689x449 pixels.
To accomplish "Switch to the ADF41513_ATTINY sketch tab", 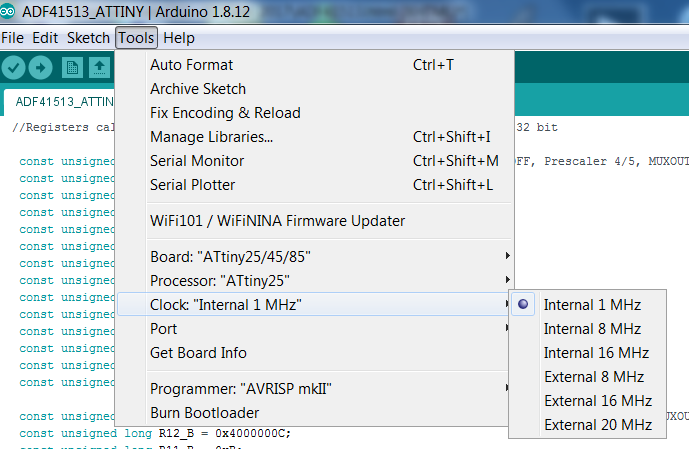I will [x=60, y=102].
